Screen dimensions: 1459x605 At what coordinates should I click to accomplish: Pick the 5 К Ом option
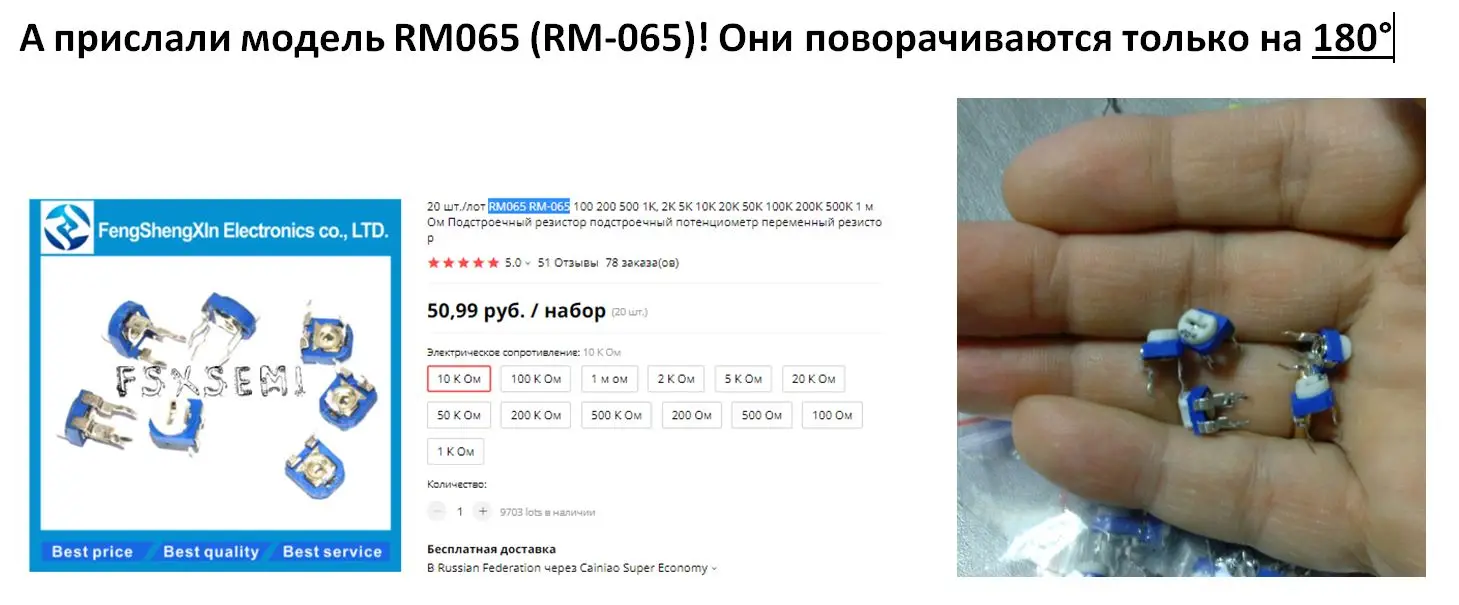click(743, 379)
